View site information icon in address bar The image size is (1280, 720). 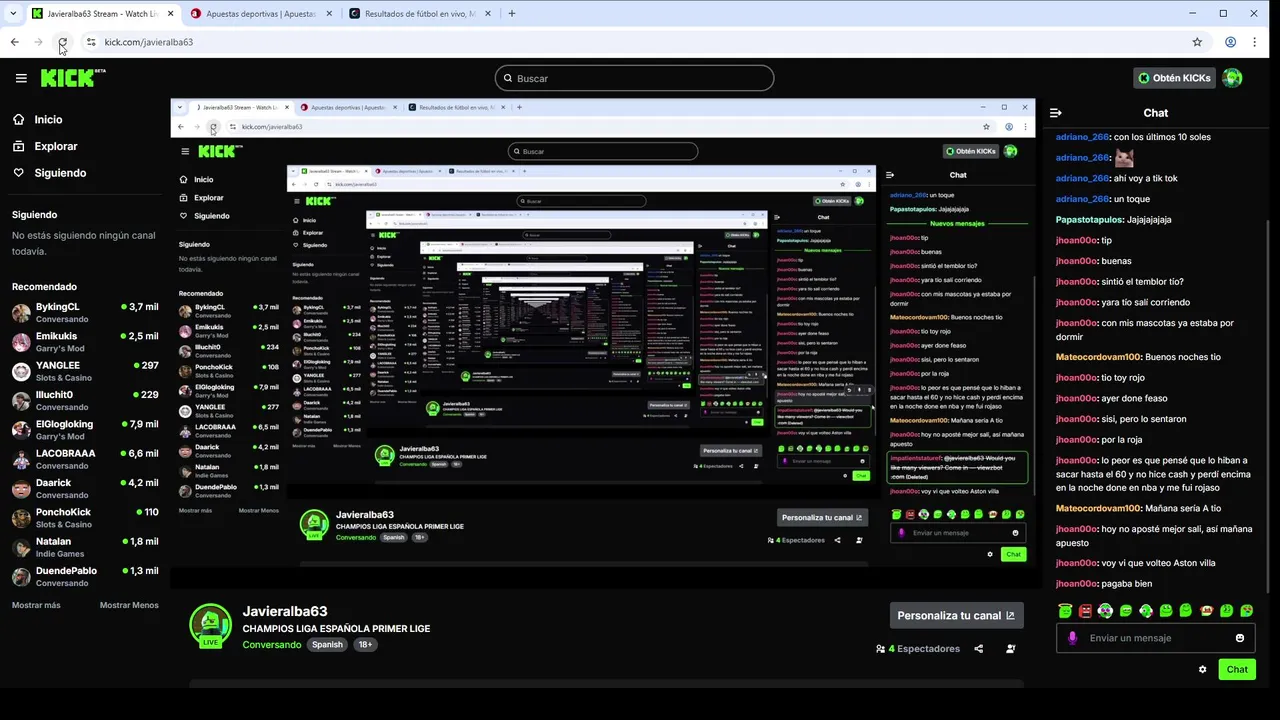point(91,42)
